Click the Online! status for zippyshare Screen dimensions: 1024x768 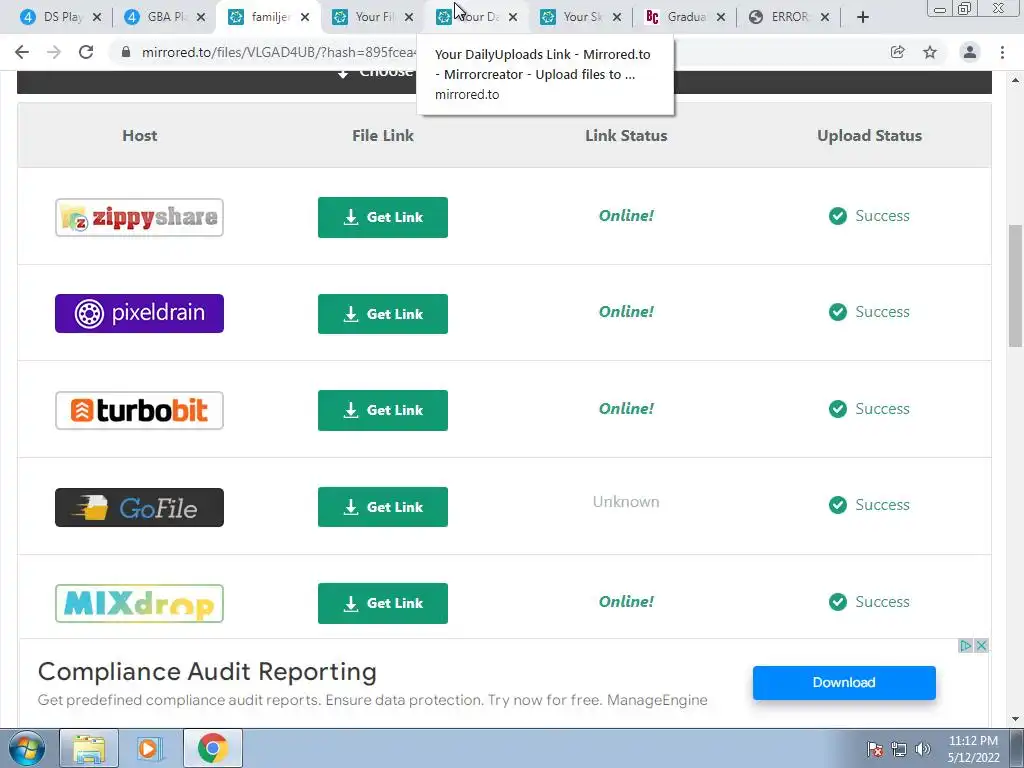pyautogui.click(x=626, y=216)
